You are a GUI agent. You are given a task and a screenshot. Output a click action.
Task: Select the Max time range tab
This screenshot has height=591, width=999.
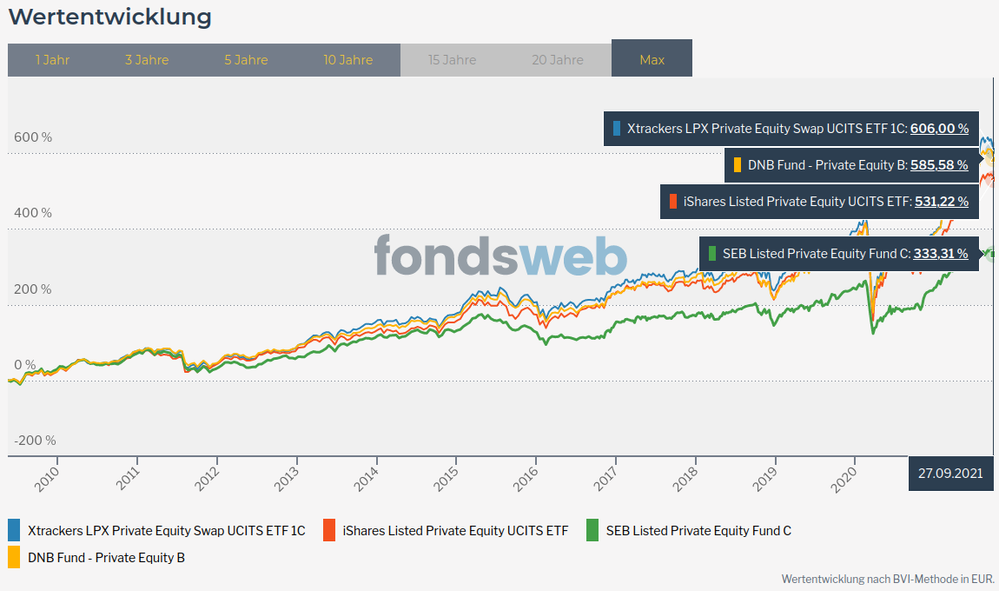click(652, 60)
